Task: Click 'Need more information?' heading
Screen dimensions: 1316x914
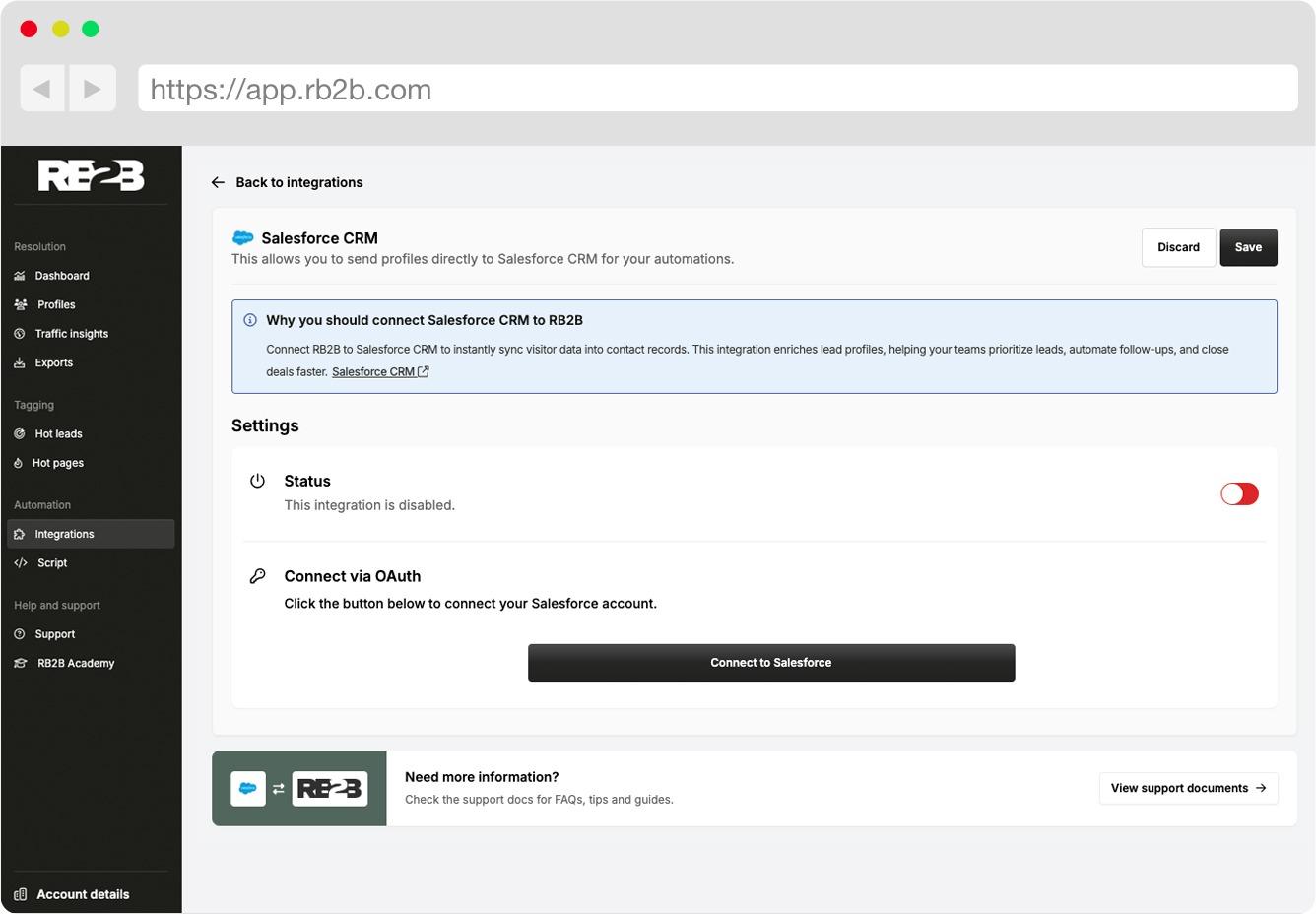Action: [x=482, y=777]
